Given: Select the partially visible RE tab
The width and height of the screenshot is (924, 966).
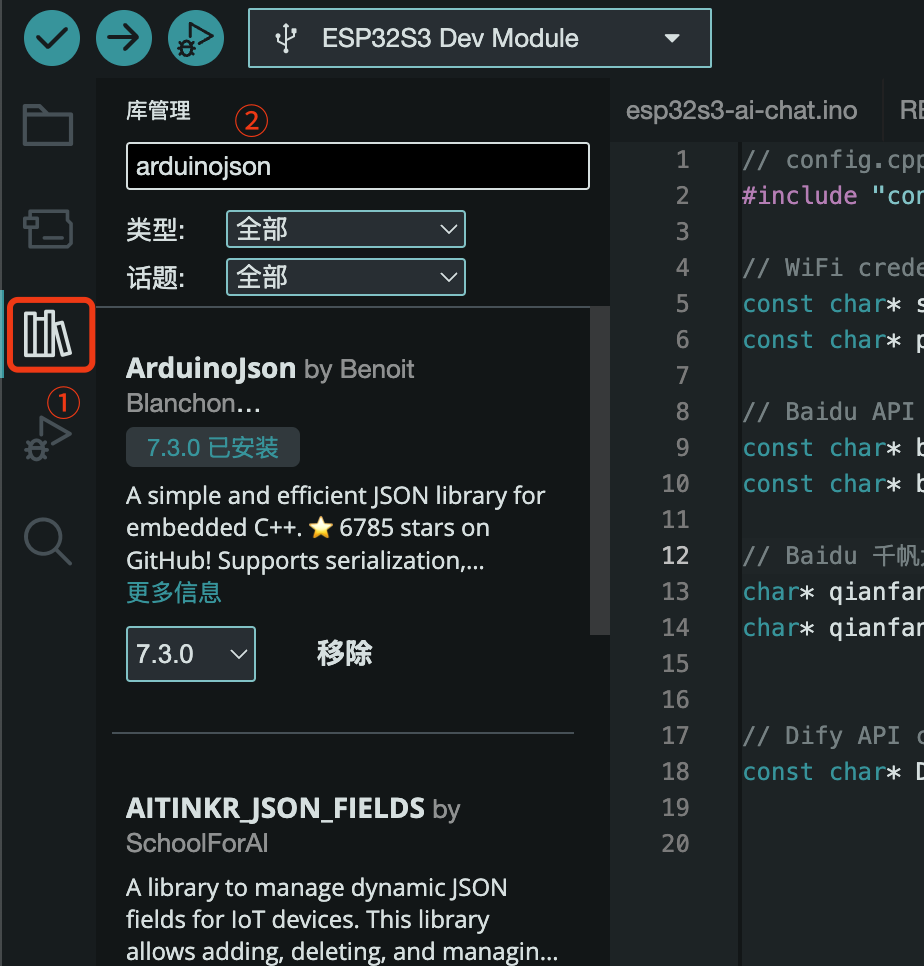Looking at the screenshot, I should tap(912, 110).
